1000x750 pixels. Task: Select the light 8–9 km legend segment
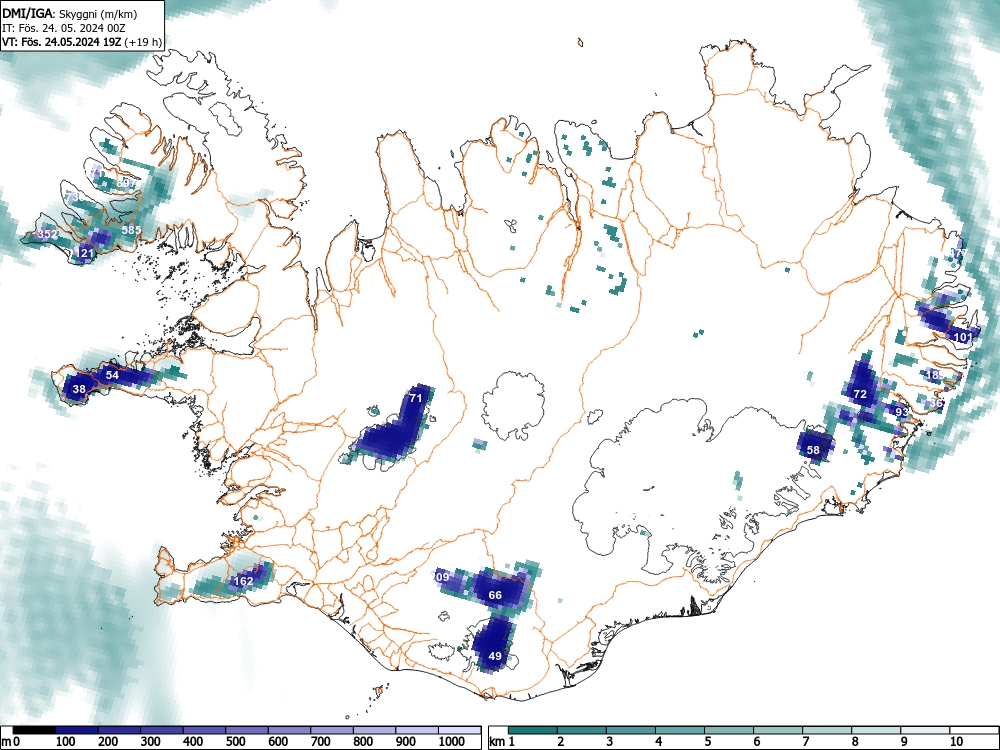(876, 730)
